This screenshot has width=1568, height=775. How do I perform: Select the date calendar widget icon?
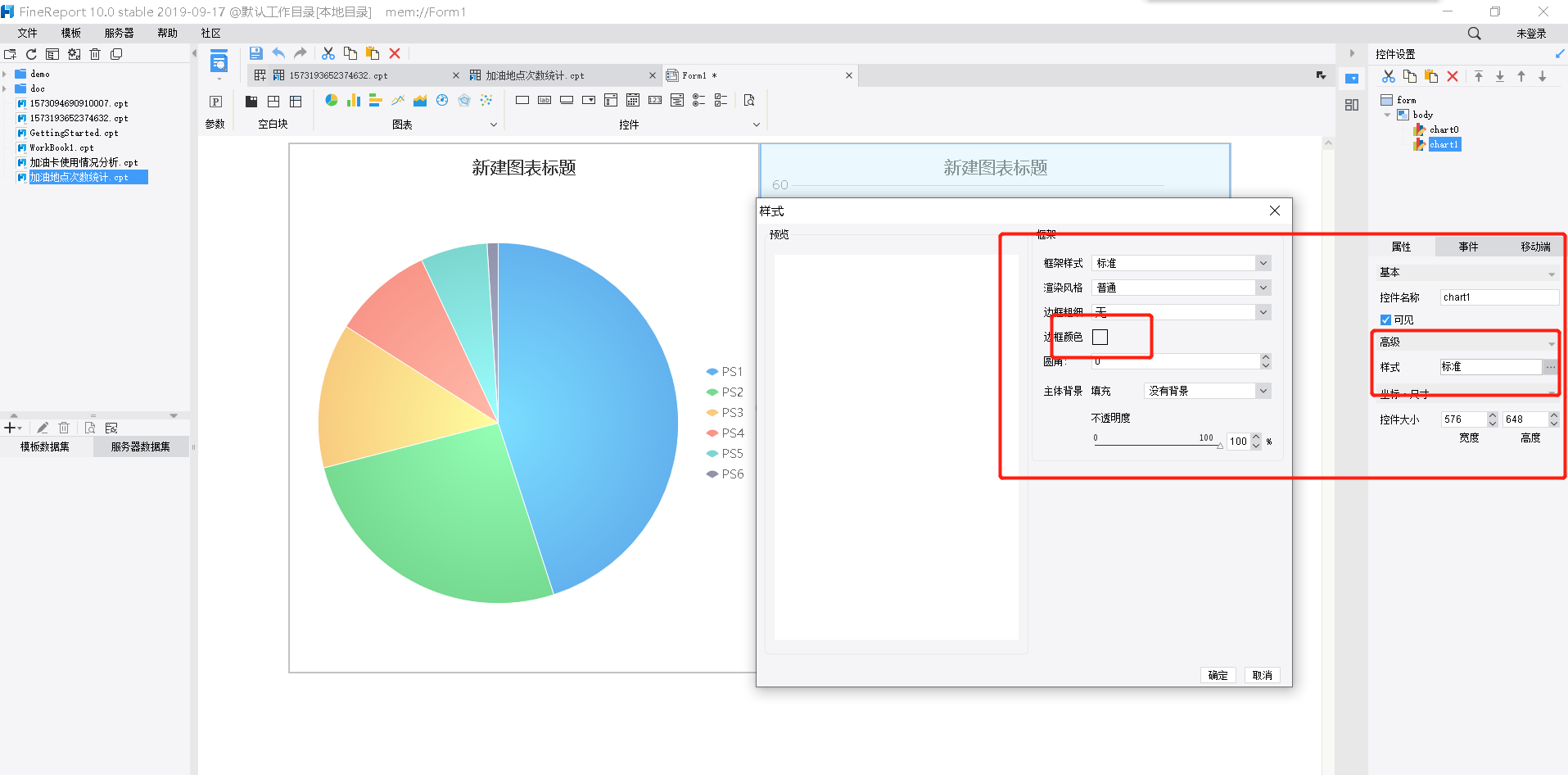coord(633,100)
